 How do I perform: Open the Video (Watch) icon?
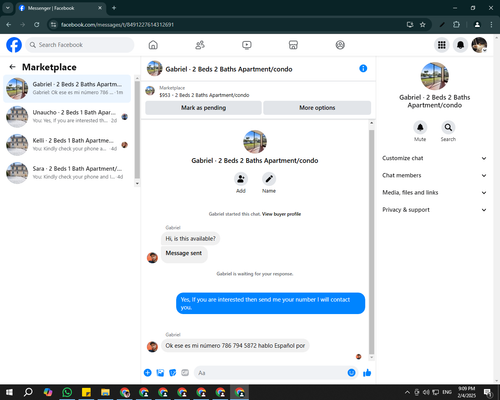click(x=247, y=45)
